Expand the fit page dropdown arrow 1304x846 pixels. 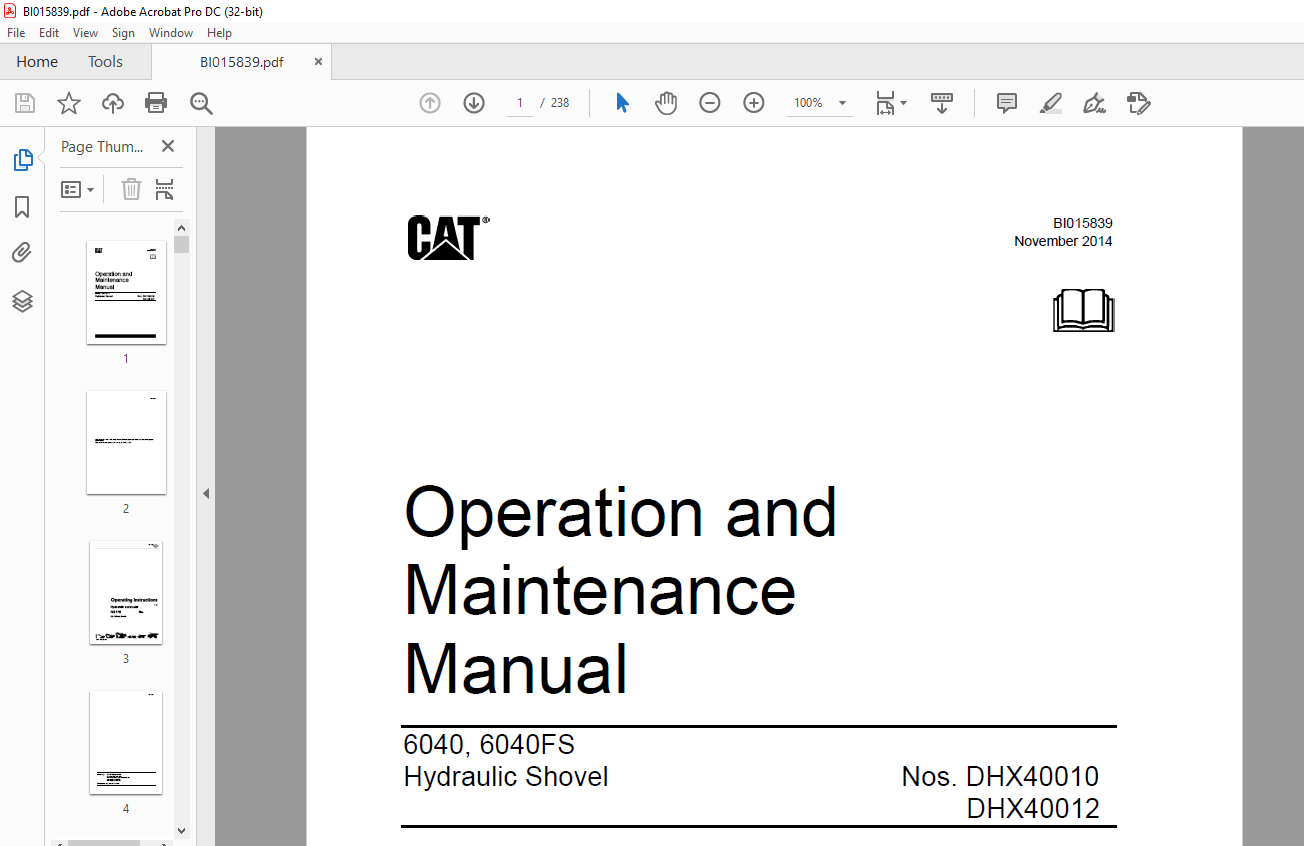click(903, 103)
